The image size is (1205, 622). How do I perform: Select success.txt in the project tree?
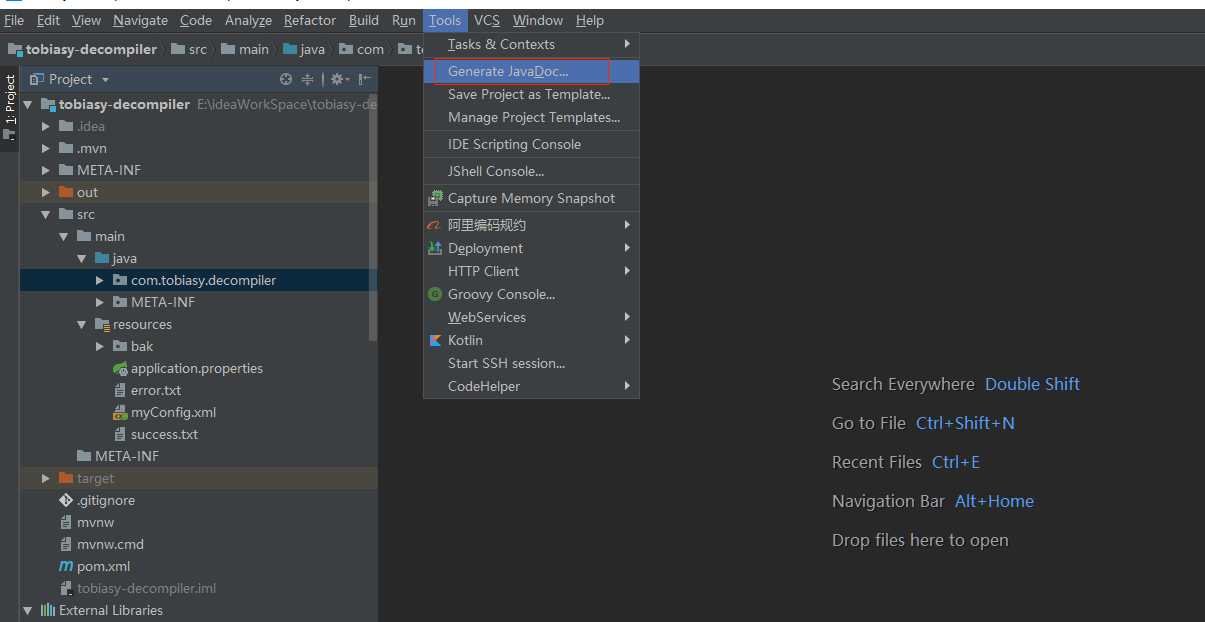click(164, 434)
